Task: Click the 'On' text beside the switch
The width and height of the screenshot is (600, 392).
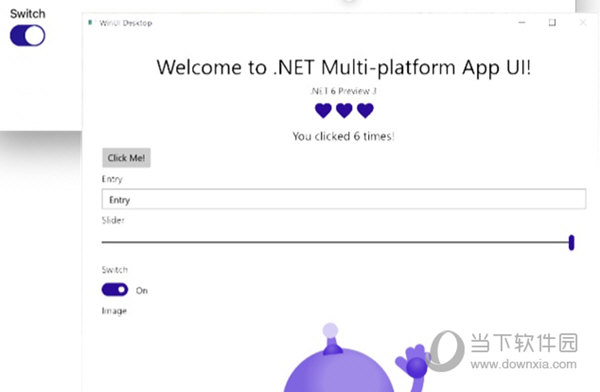Action: click(142, 291)
